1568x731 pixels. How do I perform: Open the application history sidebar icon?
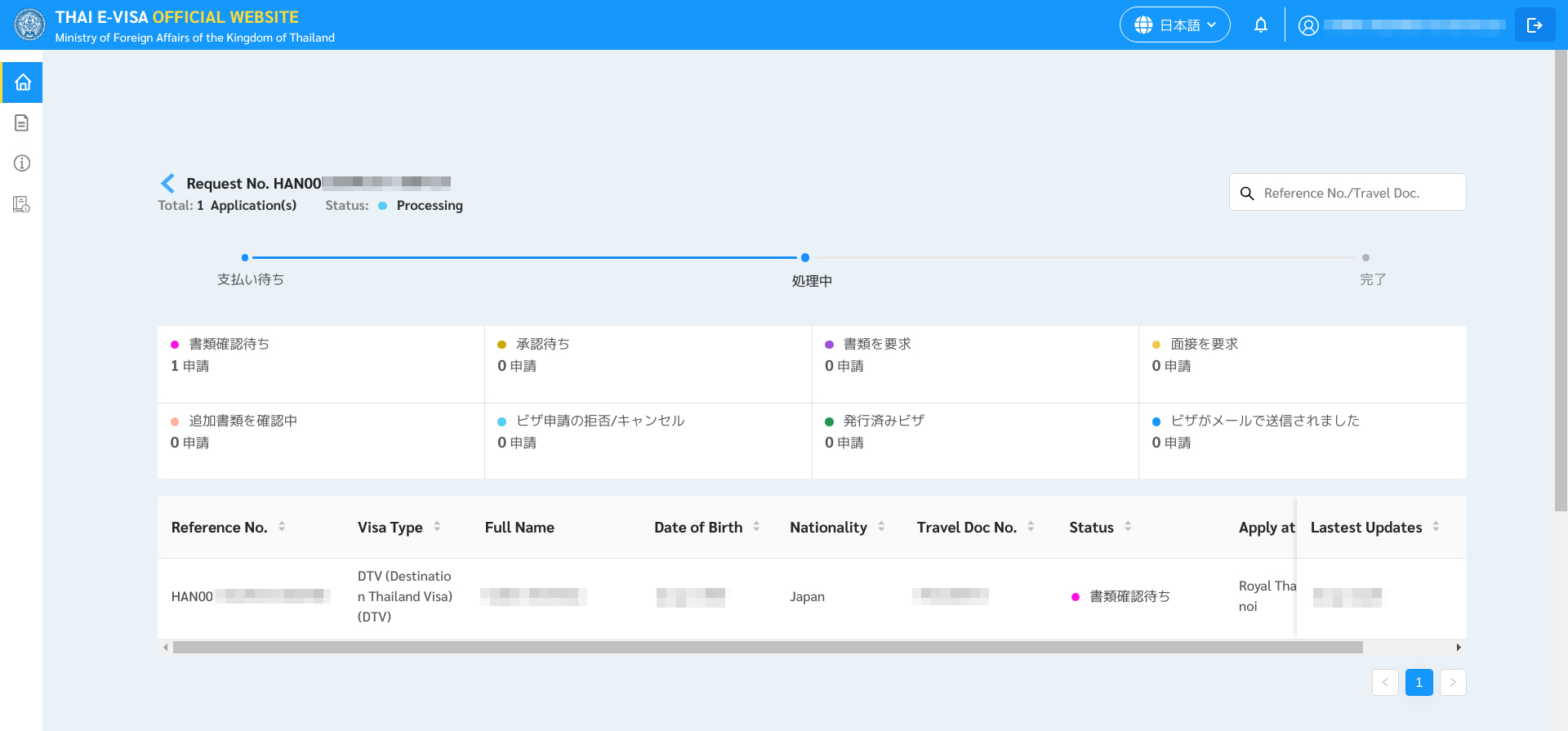tap(22, 204)
